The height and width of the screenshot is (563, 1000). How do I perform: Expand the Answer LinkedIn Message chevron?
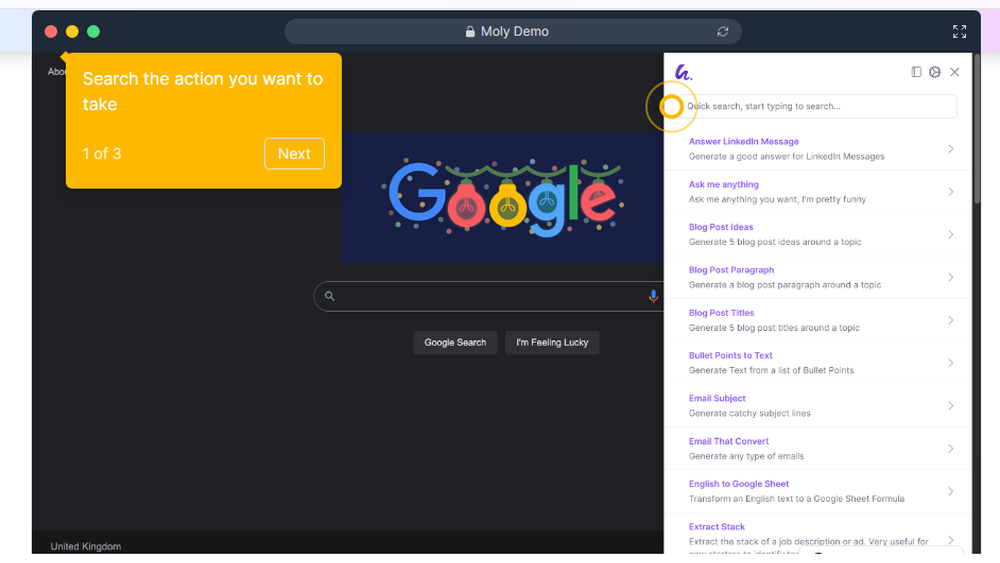pyautogui.click(x=950, y=149)
